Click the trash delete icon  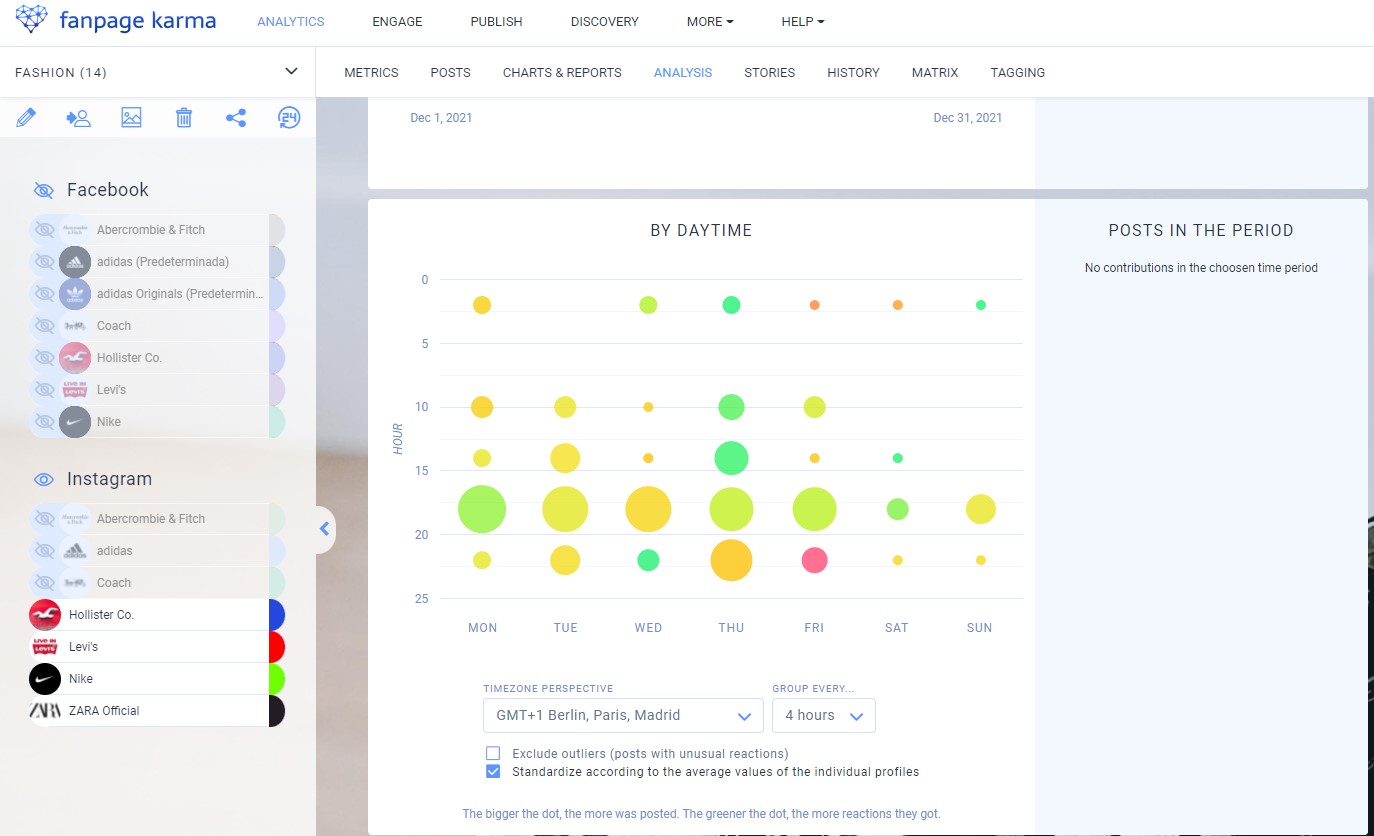point(184,118)
